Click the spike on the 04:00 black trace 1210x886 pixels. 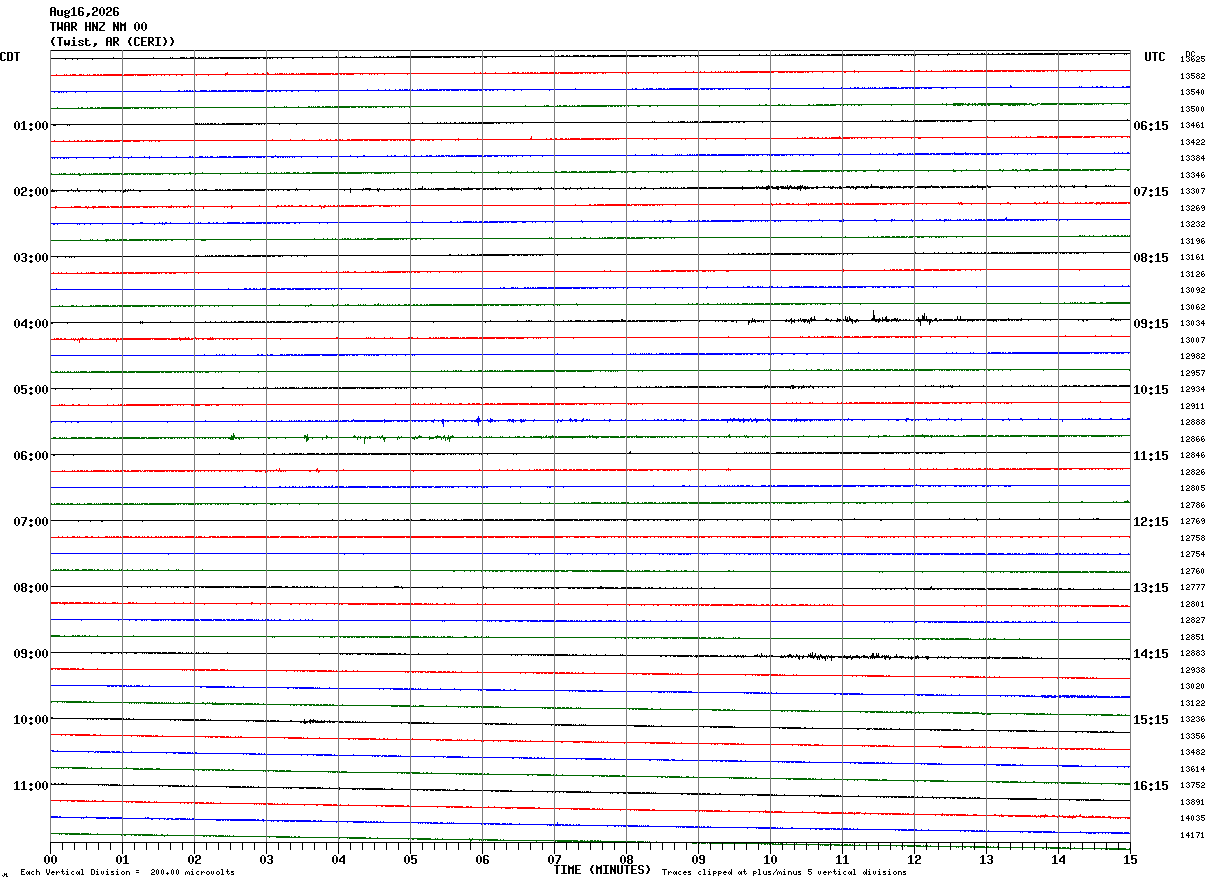(873, 316)
